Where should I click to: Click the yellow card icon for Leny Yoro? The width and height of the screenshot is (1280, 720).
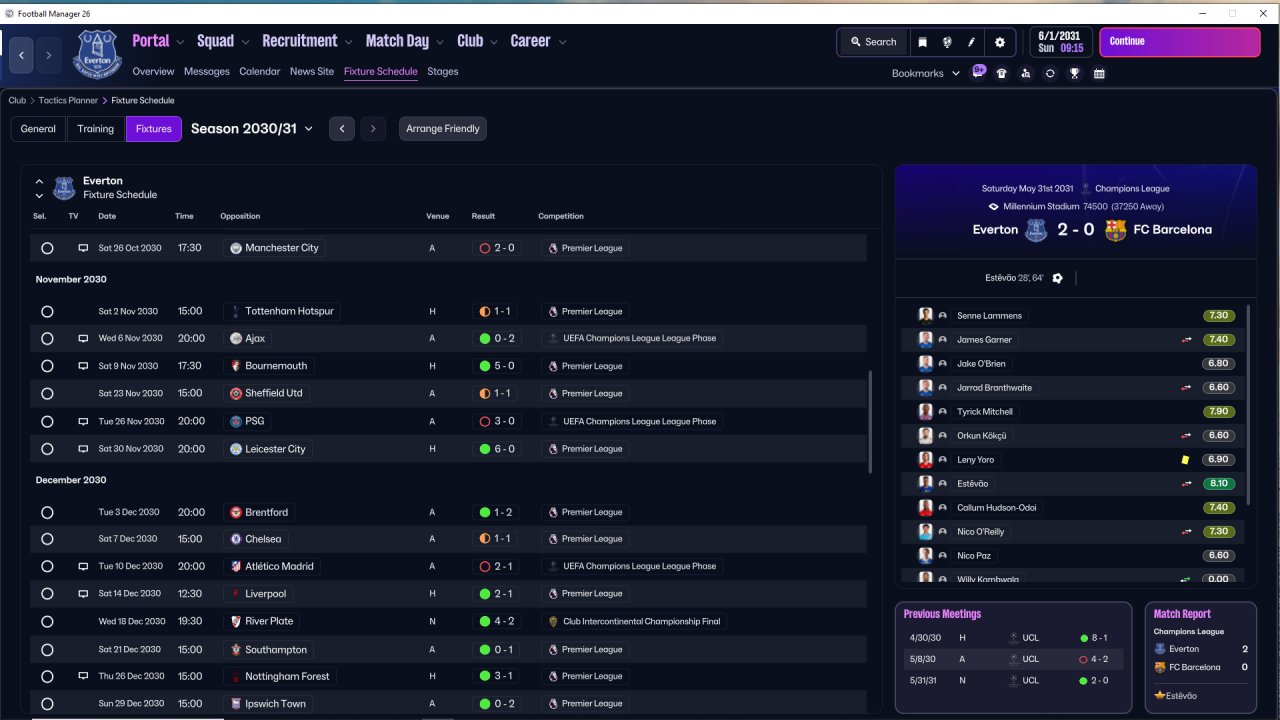pyautogui.click(x=1185, y=460)
